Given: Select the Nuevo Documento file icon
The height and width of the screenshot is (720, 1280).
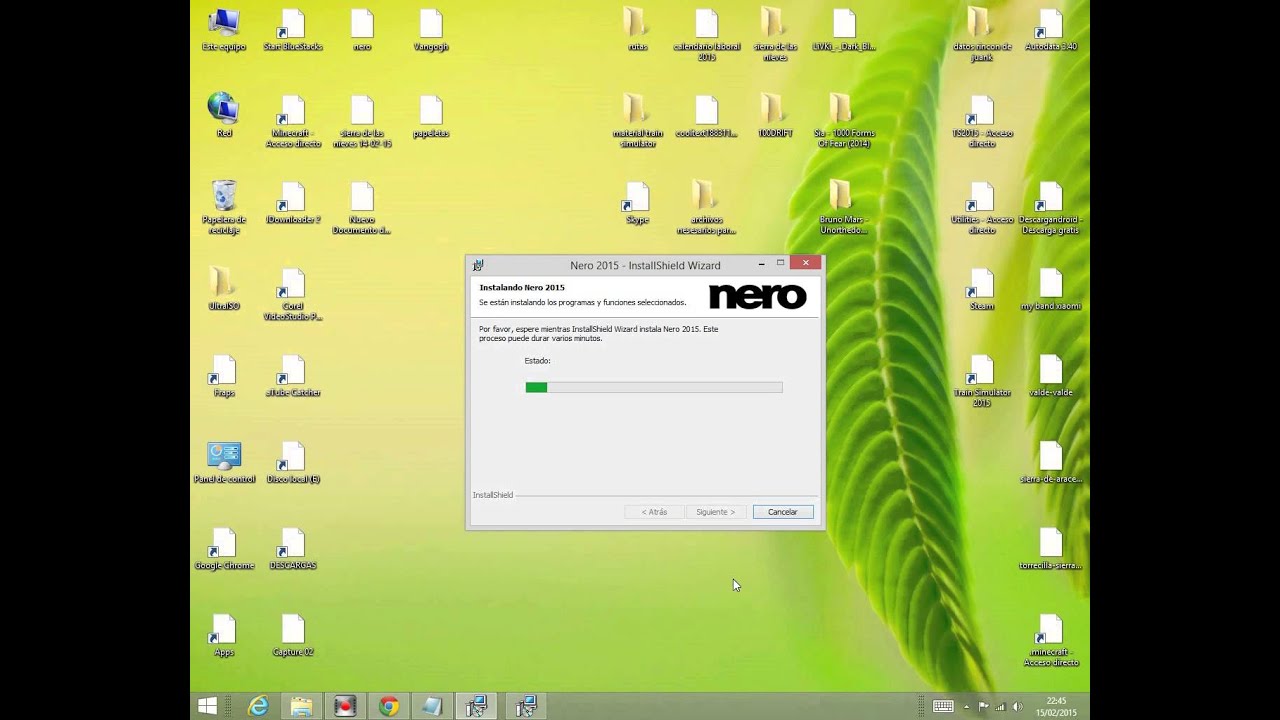Looking at the screenshot, I should tap(362, 208).
